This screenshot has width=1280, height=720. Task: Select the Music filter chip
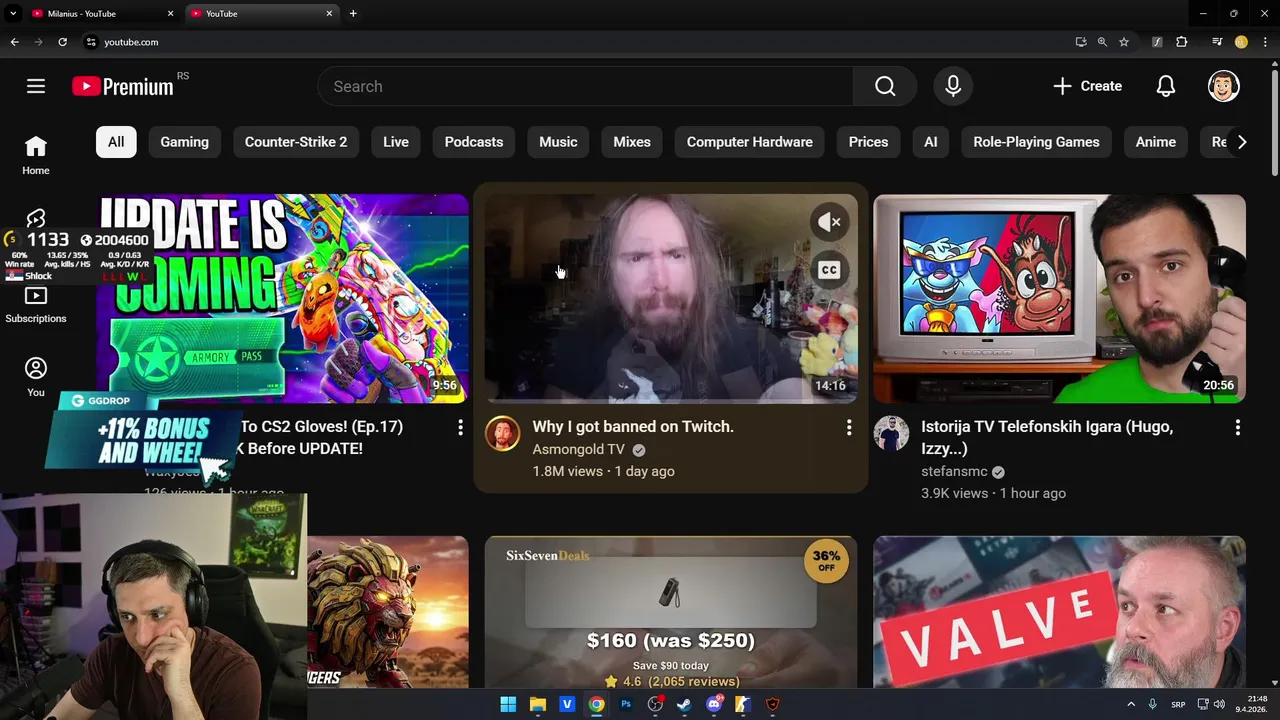(558, 142)
